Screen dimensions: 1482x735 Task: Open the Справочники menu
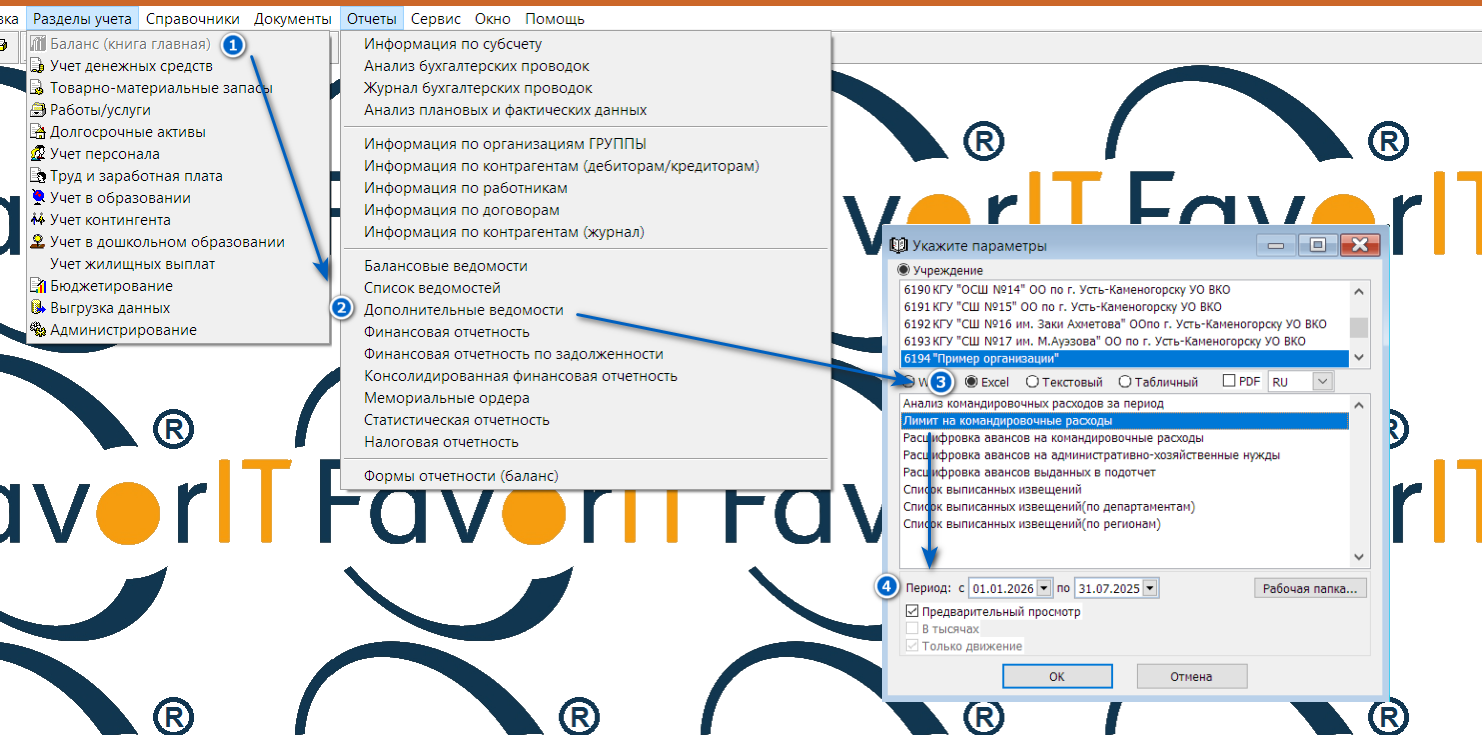tap(192, 19)
